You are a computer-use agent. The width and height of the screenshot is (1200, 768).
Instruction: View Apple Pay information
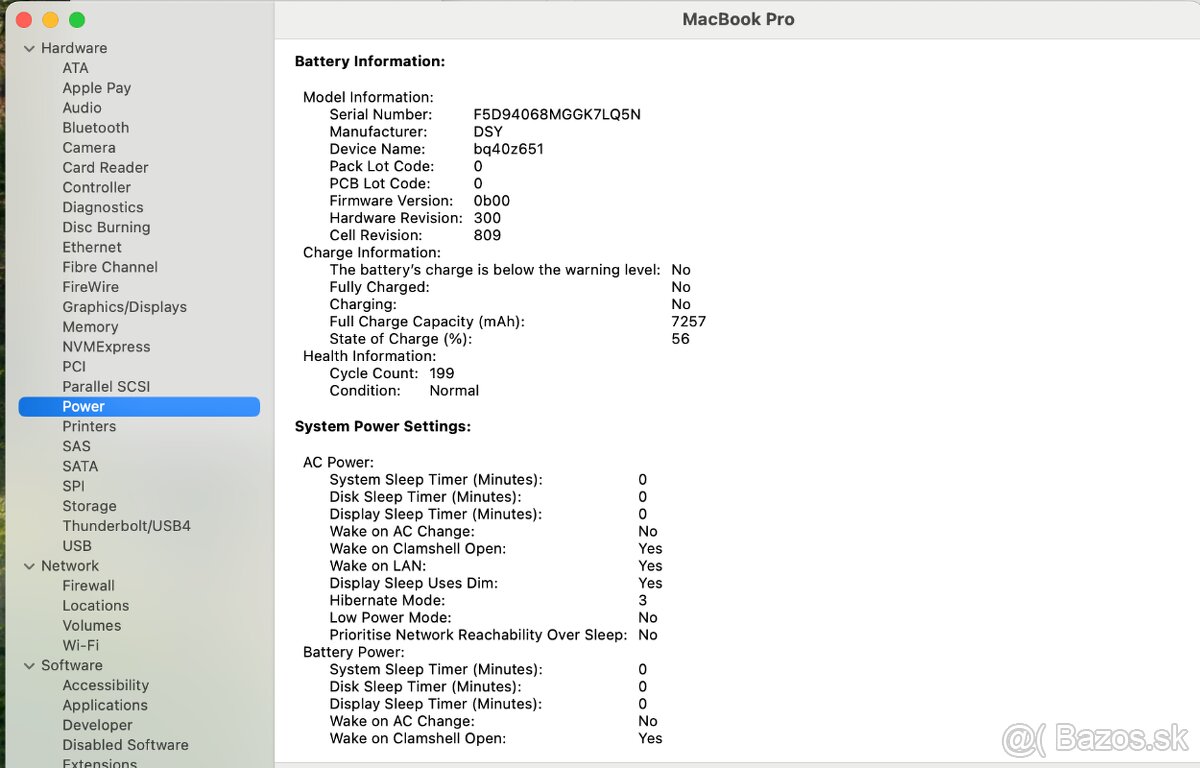click(96, 87)
